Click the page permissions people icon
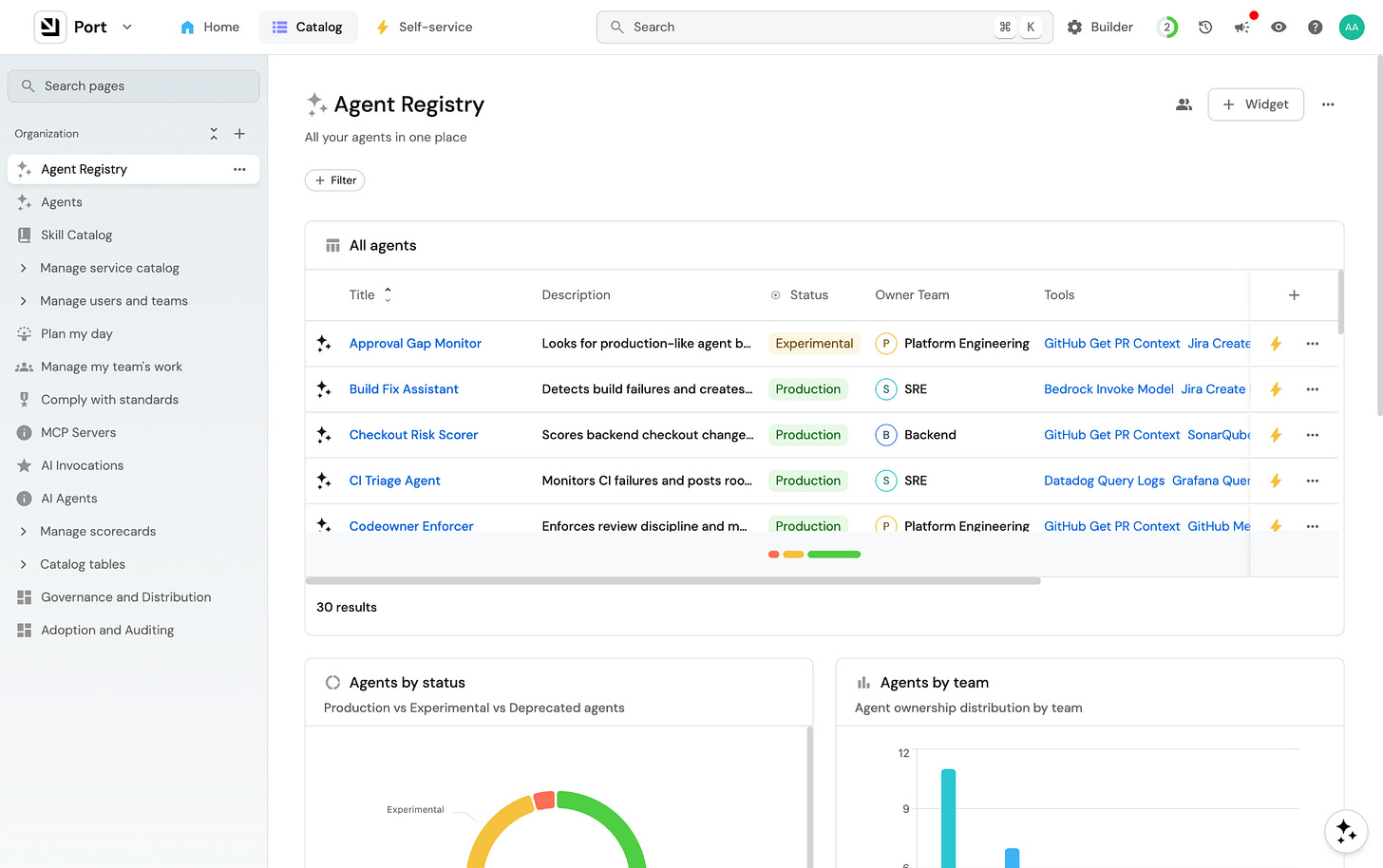Image resolution: width=1383 pixels, height=868 pixels. click(x=1184, y=104)
